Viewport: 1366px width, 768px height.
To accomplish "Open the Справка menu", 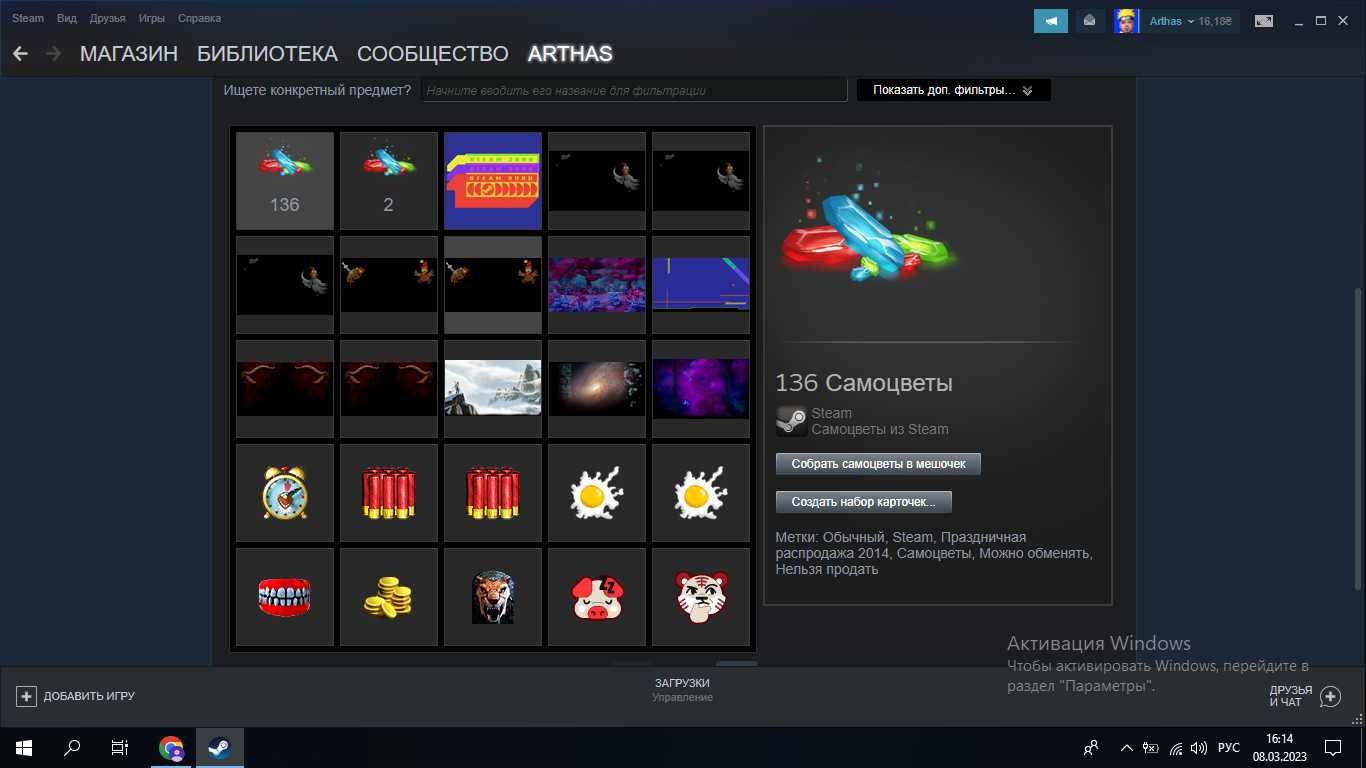I will click(x=199, y=19).
